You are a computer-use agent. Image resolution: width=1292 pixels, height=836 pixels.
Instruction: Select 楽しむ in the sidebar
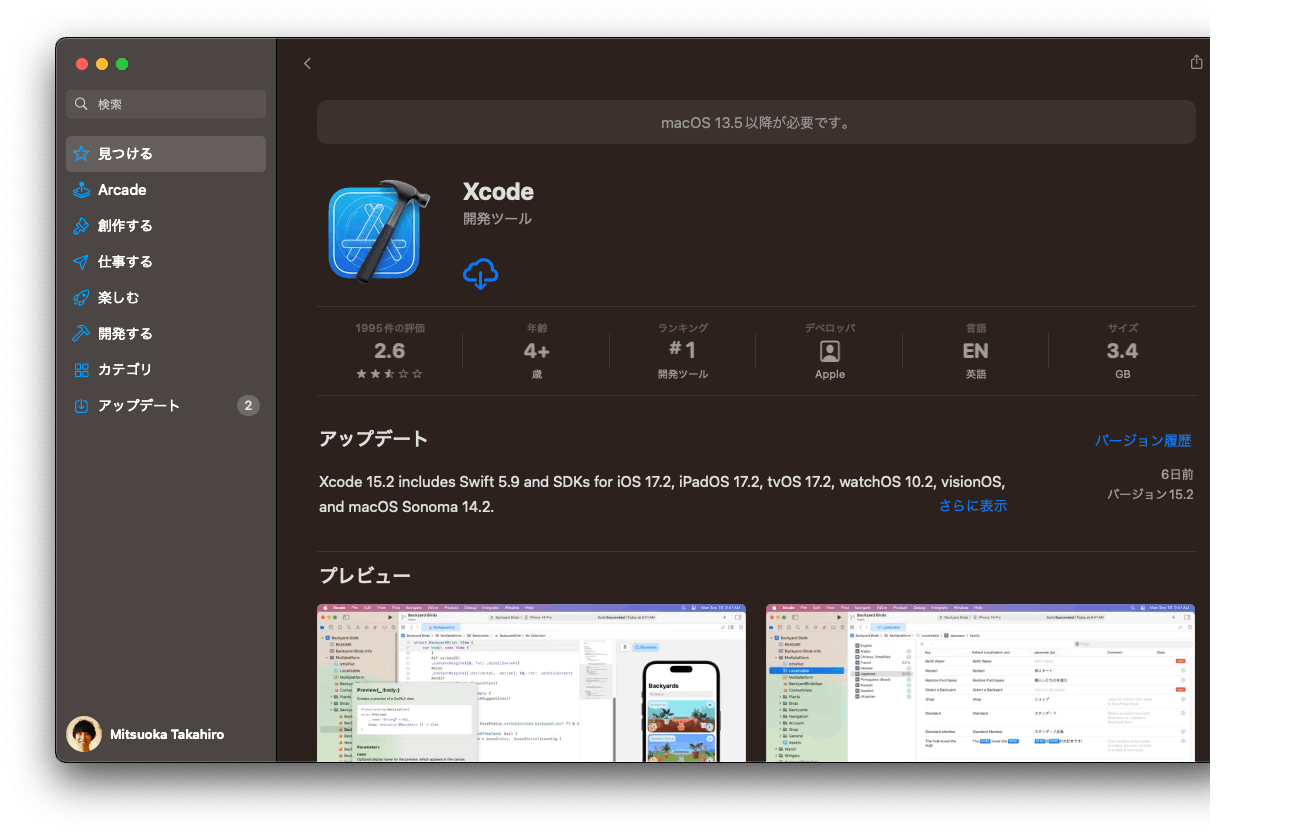pyautogui.click(x=166, y=298)
